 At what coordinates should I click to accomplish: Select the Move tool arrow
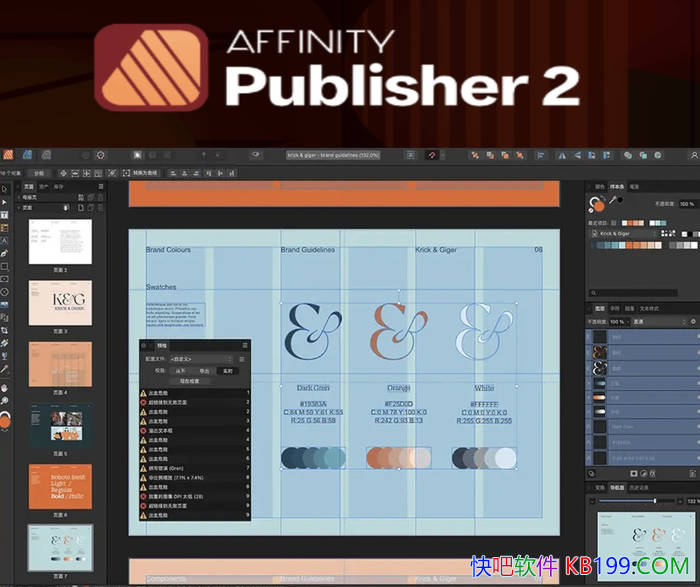(4, 188)
